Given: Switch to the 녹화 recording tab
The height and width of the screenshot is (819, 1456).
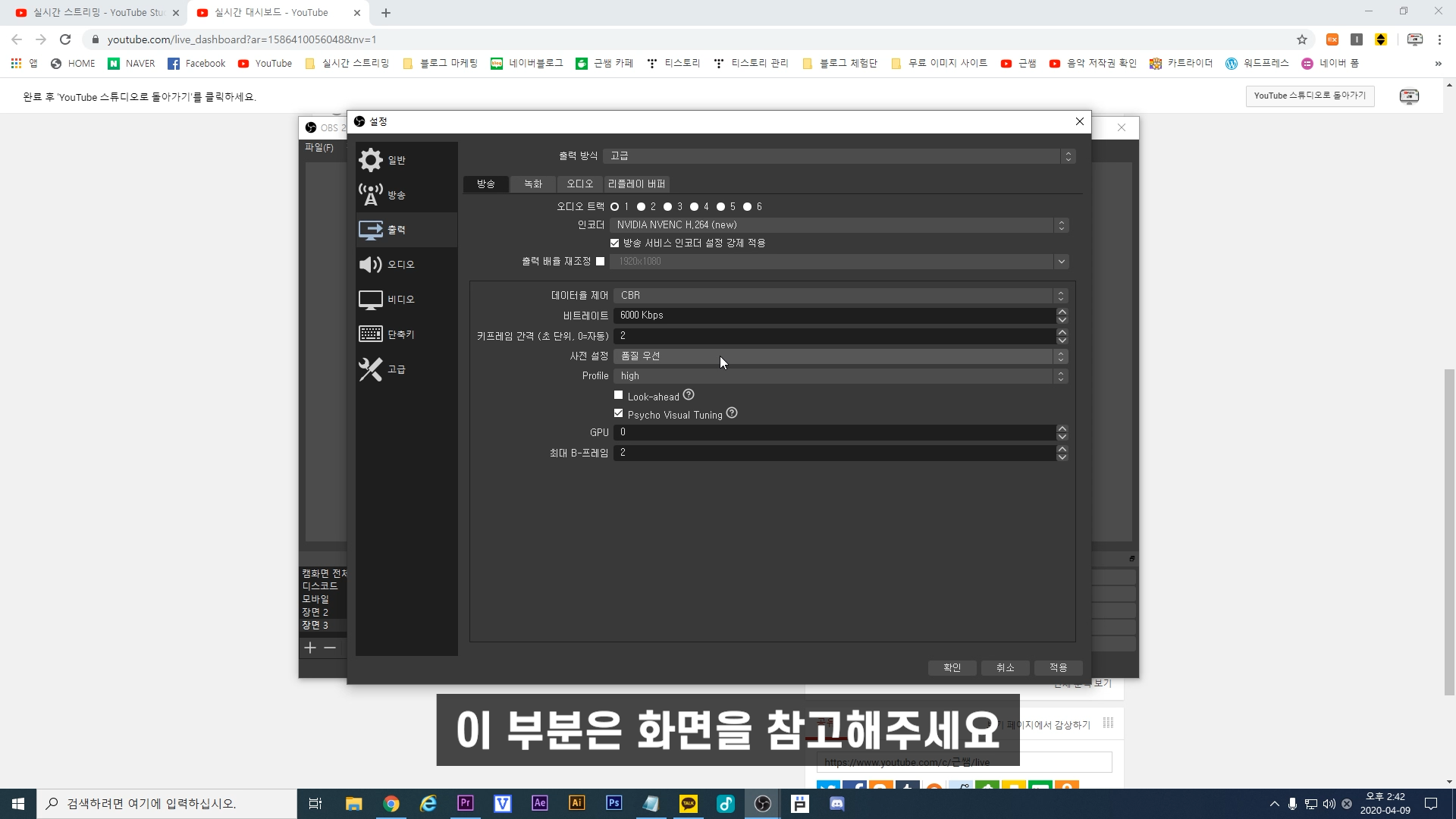Looking at the screenshot, I should point(533,184).
